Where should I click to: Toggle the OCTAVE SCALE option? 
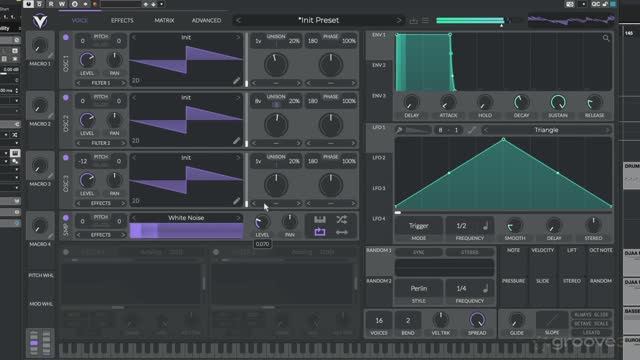(591, 324)
